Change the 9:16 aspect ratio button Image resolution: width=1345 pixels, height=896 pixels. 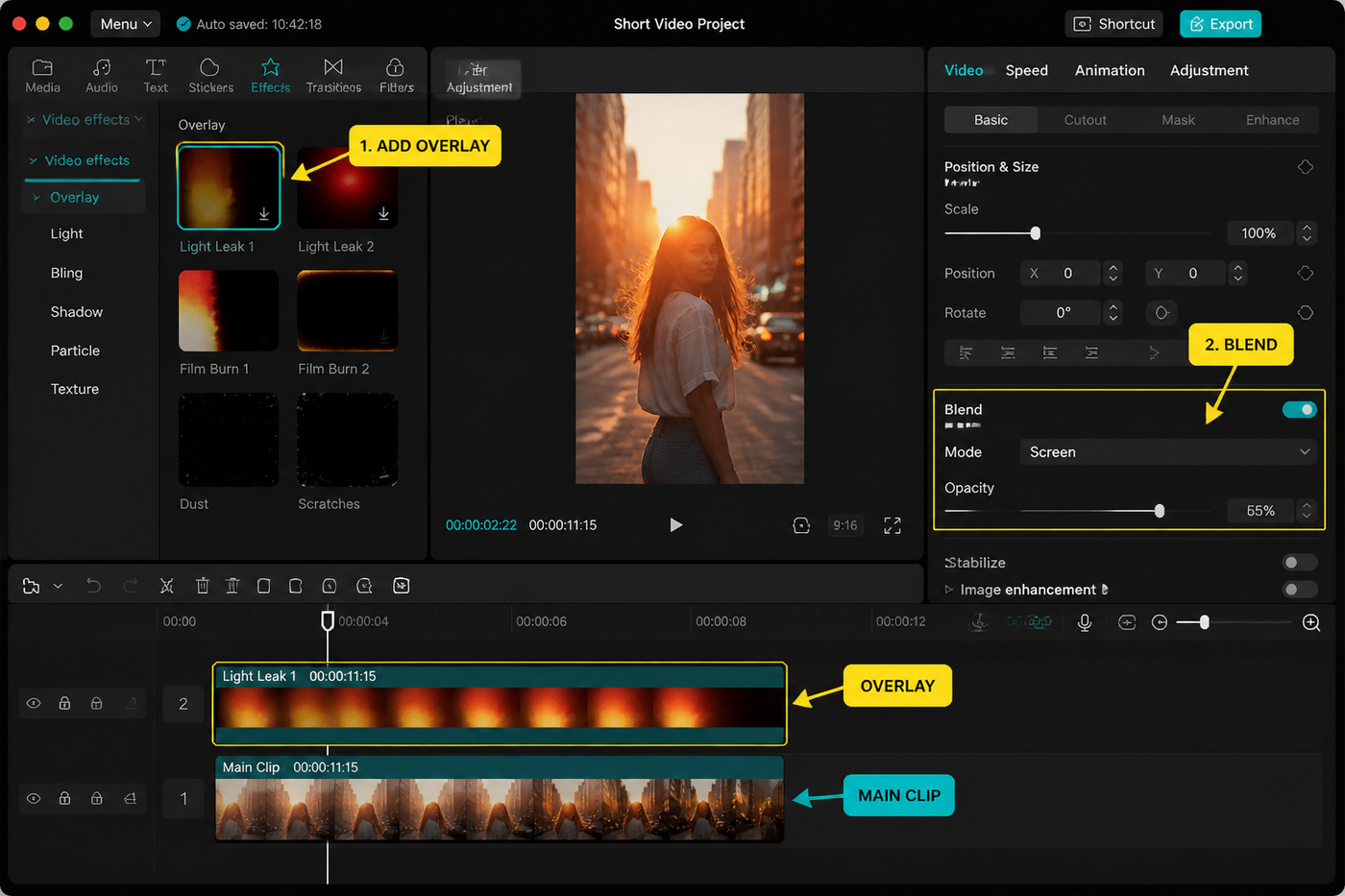tap(844, 525)
